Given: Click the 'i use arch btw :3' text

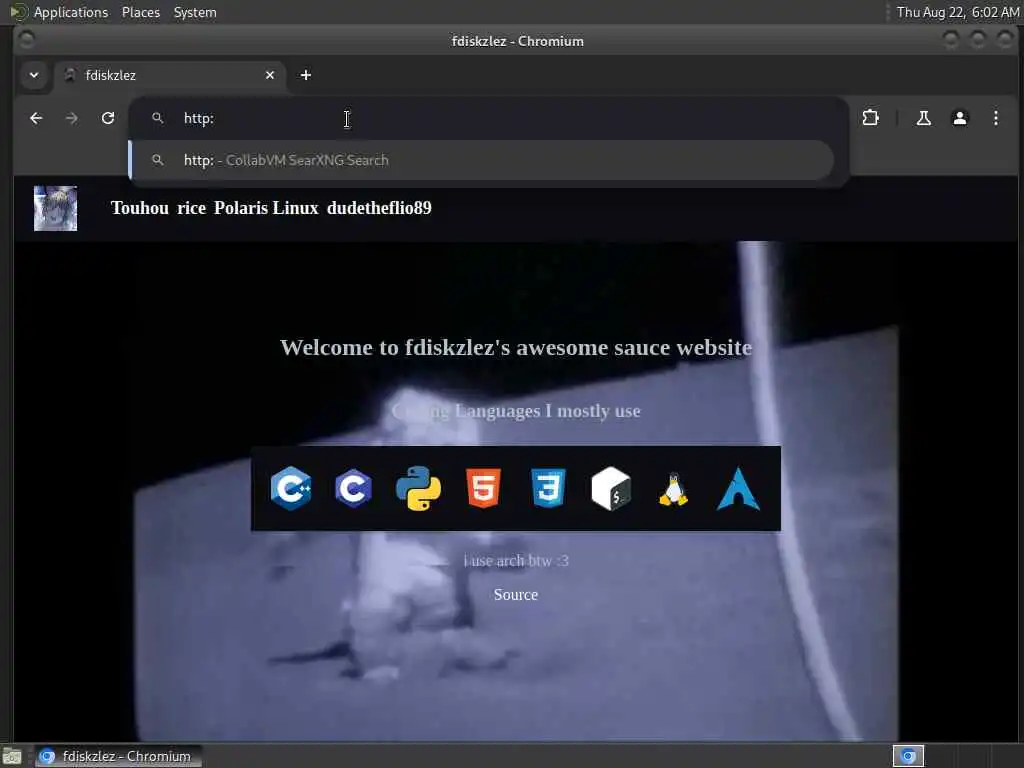Looking at the screenshot, I should pyautogui.click(x=516, y=560).
